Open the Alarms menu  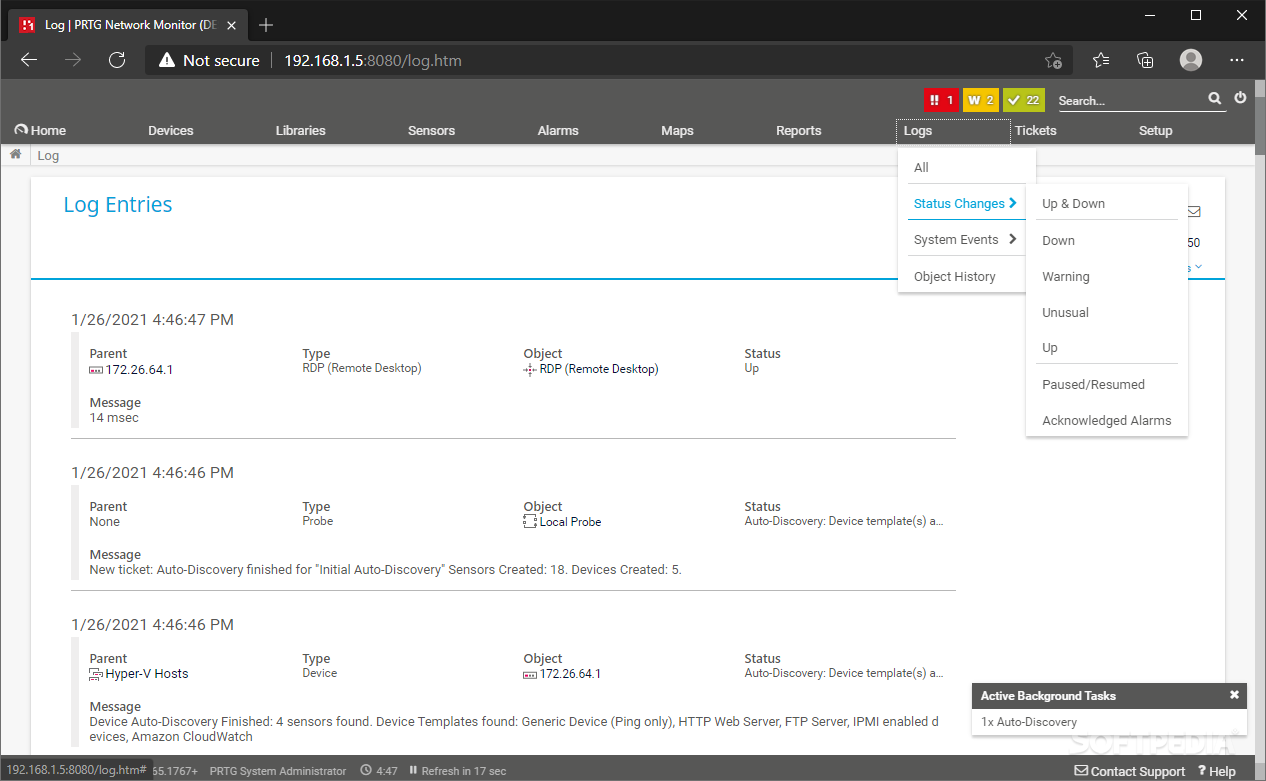coord(558,130)
